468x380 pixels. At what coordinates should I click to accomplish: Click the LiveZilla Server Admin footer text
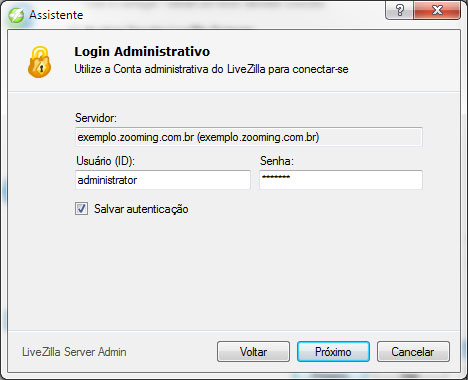[x=74, y=352]
